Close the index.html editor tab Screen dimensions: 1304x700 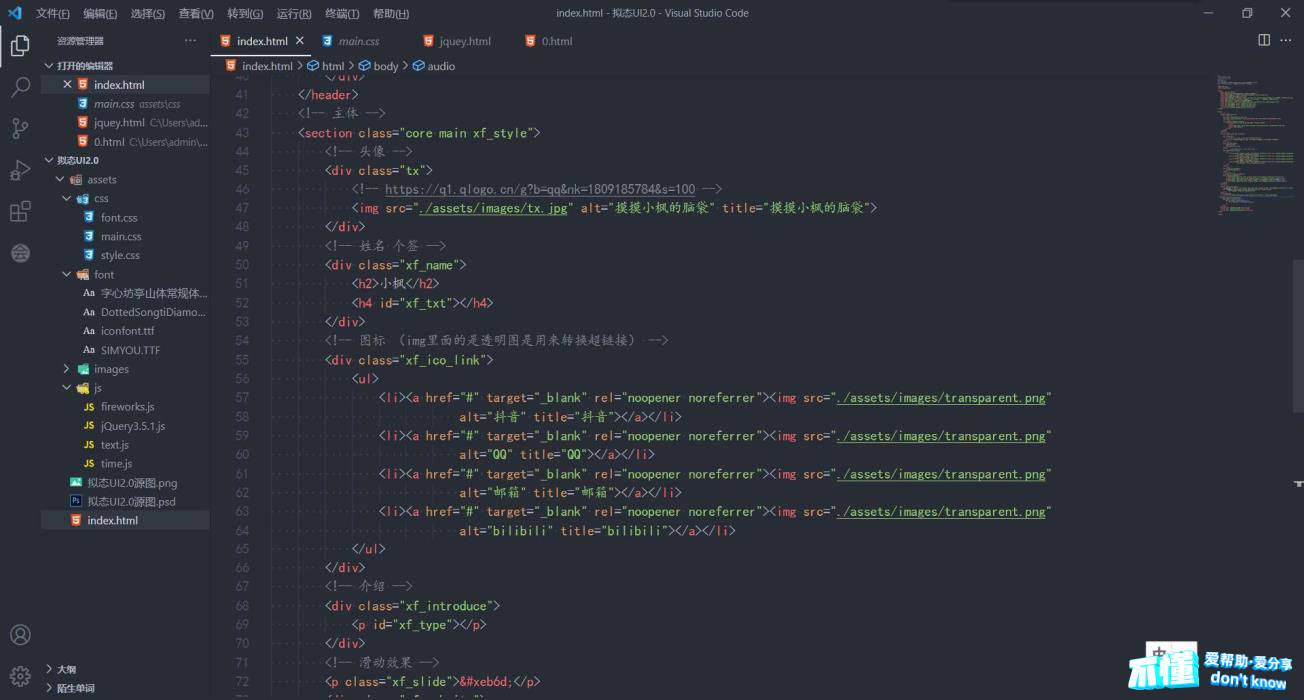[300, 41]
